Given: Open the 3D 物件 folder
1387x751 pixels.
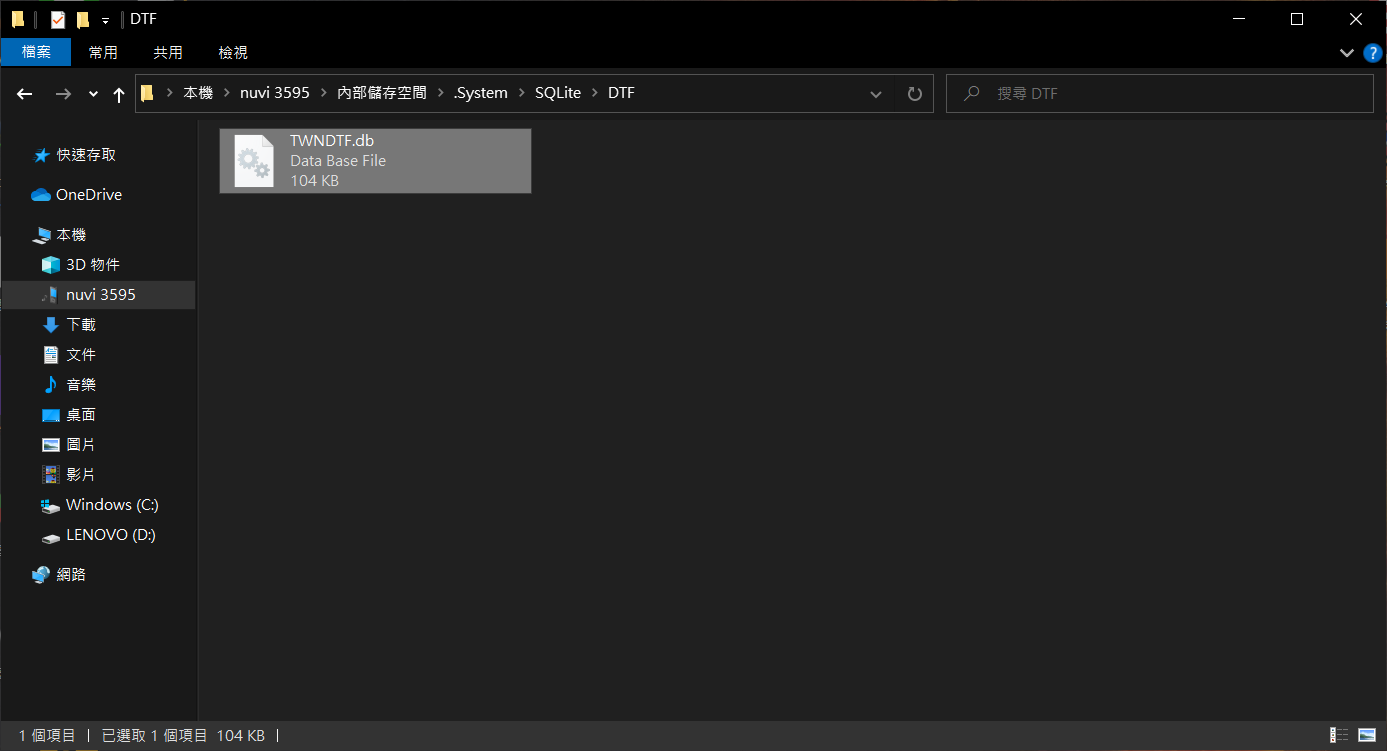Looking at the screenshot, I should point(93,265).
